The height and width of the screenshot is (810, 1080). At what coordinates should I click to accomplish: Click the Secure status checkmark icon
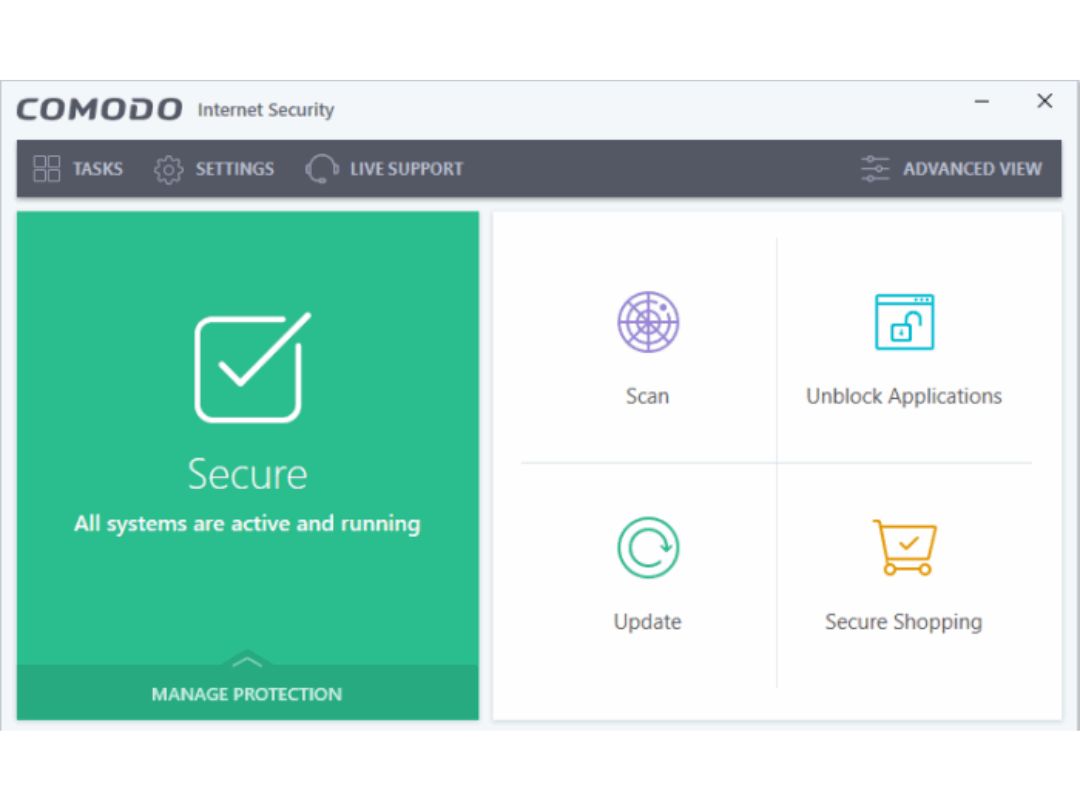(252, 367)
